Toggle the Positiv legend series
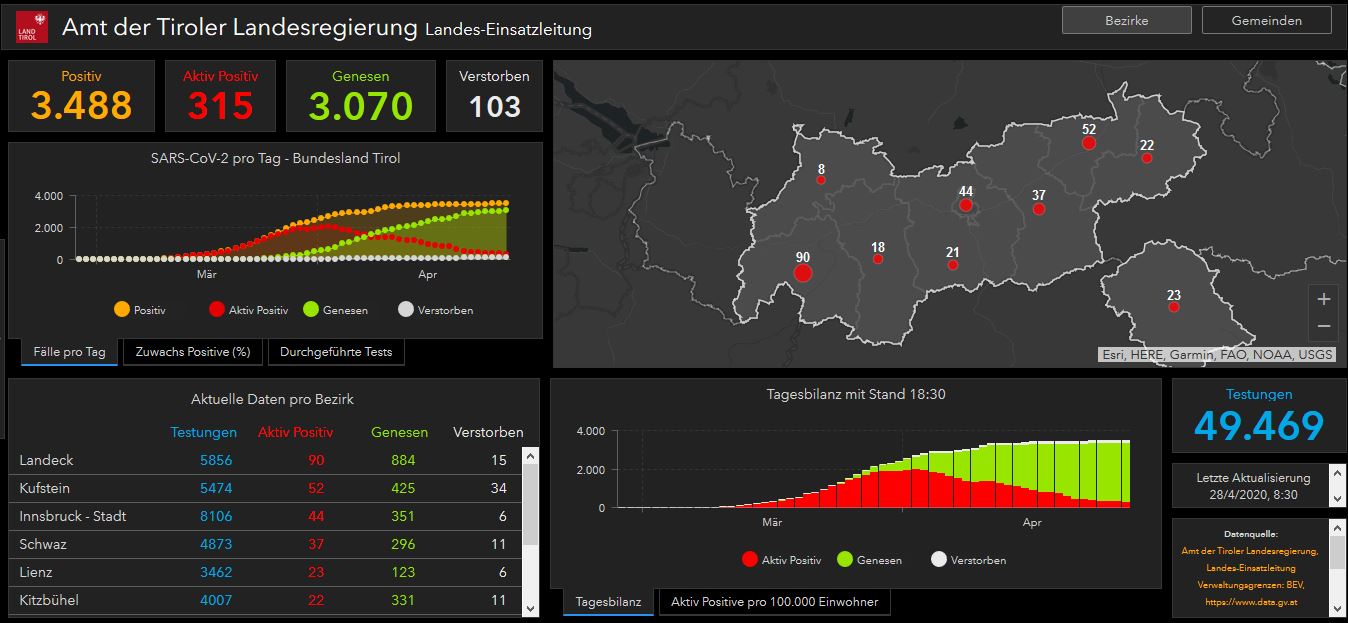This screenshot has height=623, width=1348. click(x=140, y=310)
